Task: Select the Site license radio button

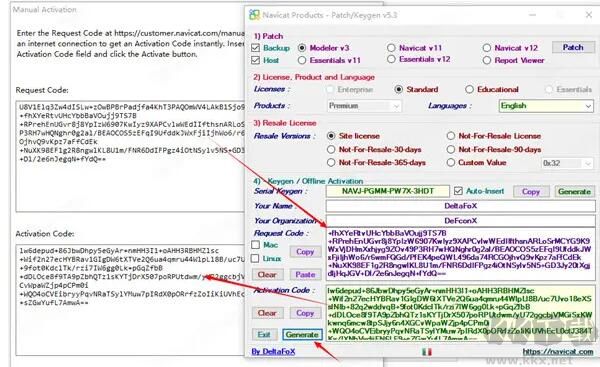Action: [331, 136]
